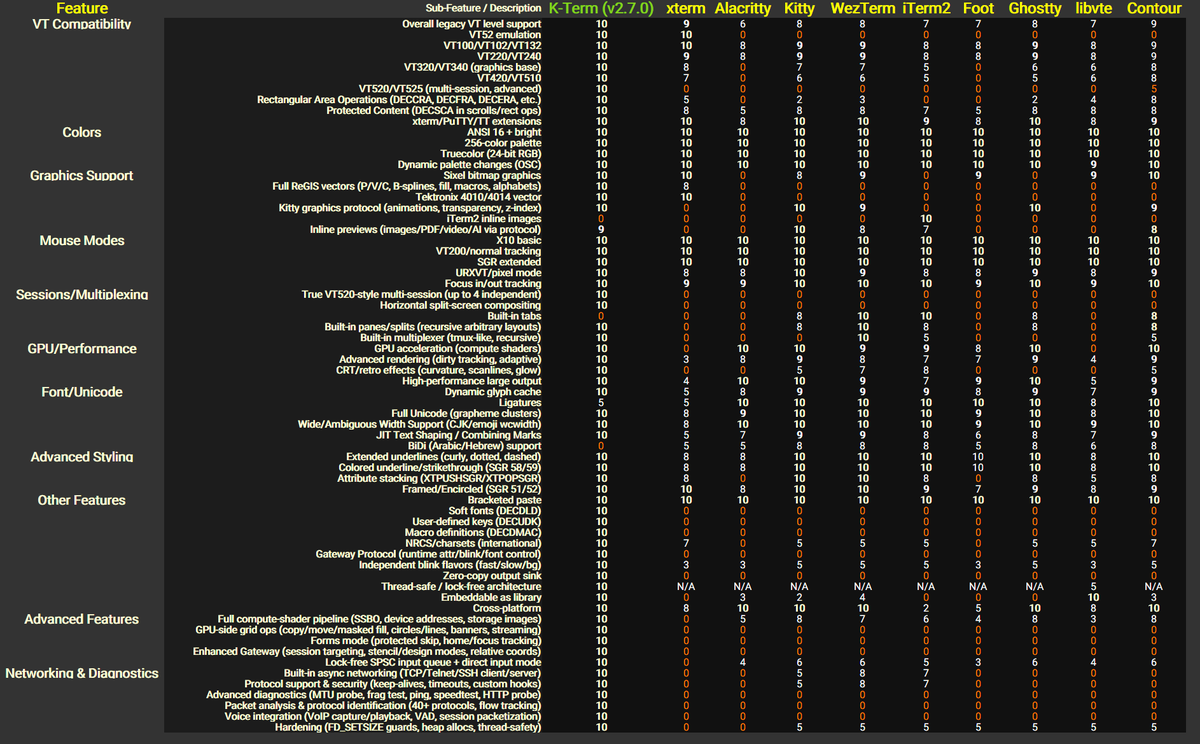This screenshot has width=1200, height=744.
Task: Click "GPU acceleration (compute shaders)" row label
Action: pyautogui.click(x=459, y=348)
